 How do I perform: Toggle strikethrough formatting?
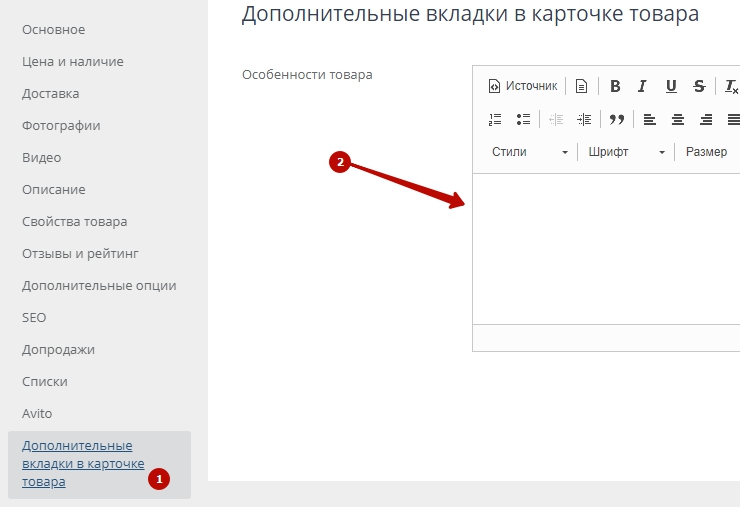(699, 86)
